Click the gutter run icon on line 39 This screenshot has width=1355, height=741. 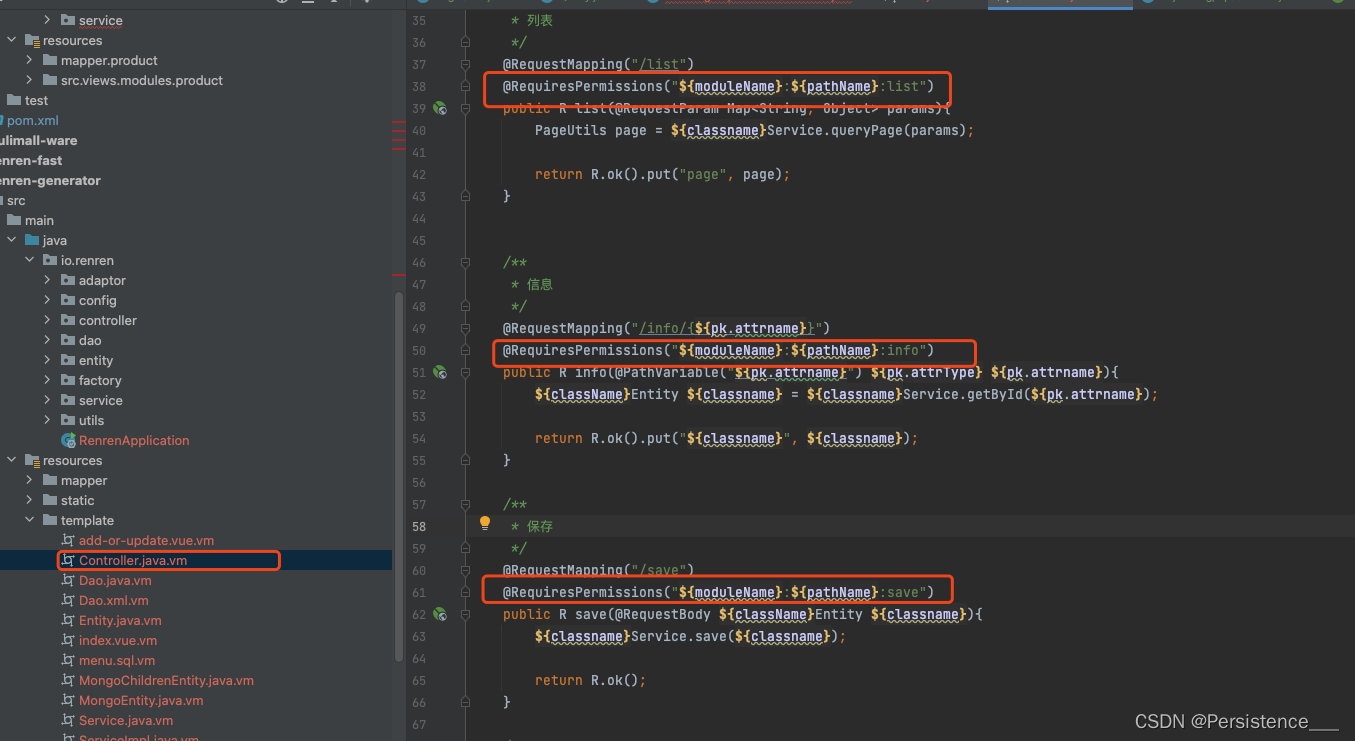[x=439, y=108]
